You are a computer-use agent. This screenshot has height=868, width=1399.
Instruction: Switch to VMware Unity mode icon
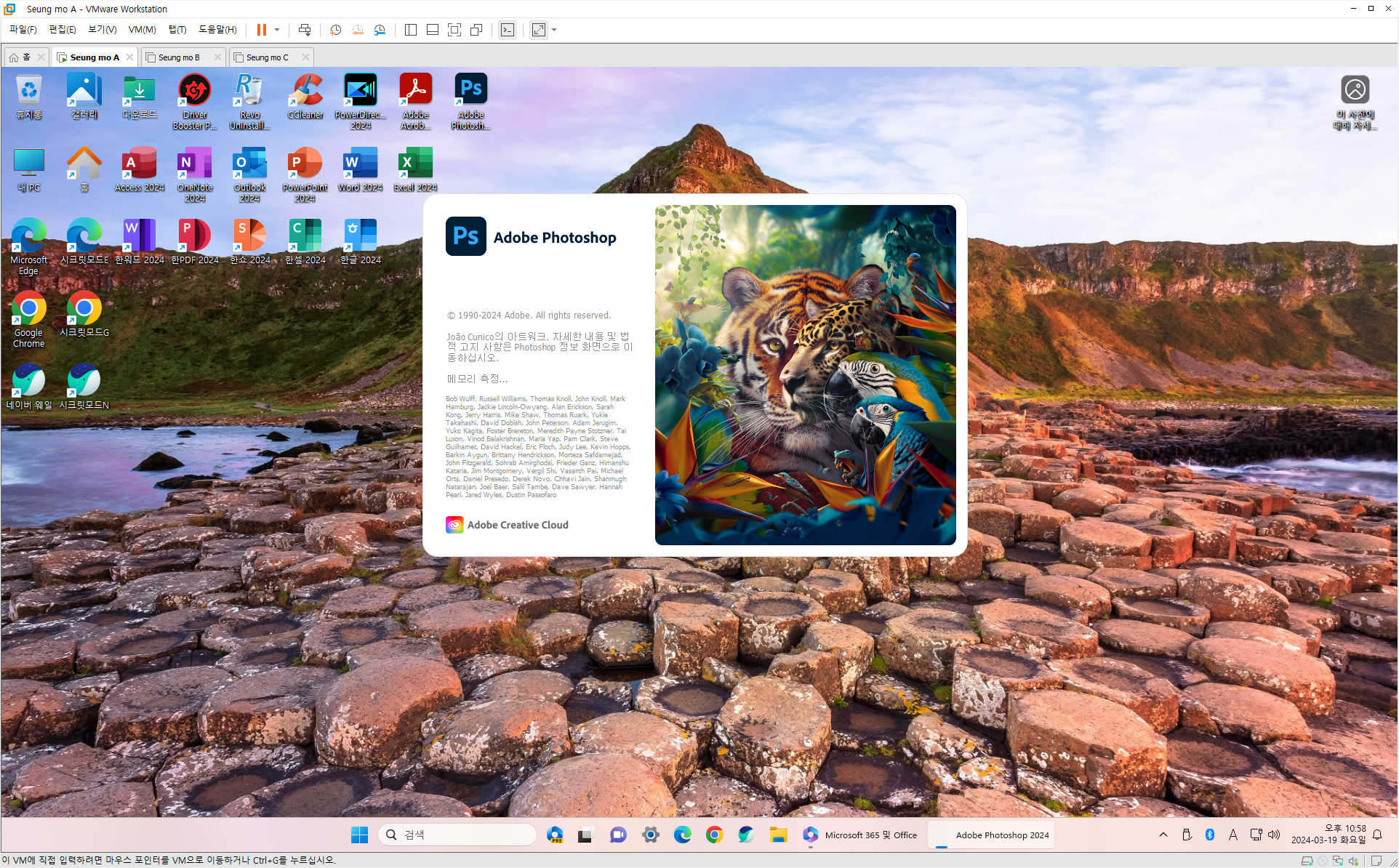(x=476, y=30)
